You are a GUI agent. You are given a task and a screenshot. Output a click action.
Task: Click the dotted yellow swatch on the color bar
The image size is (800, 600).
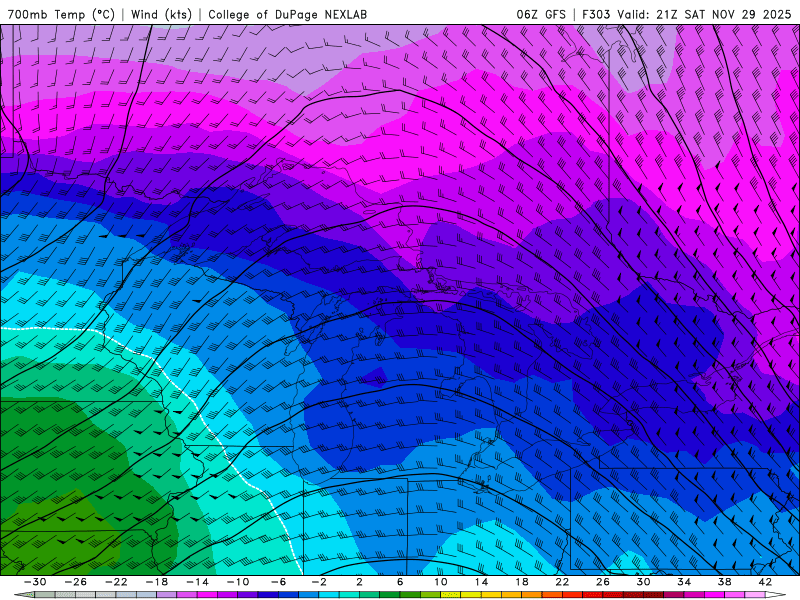click(451, 595)
